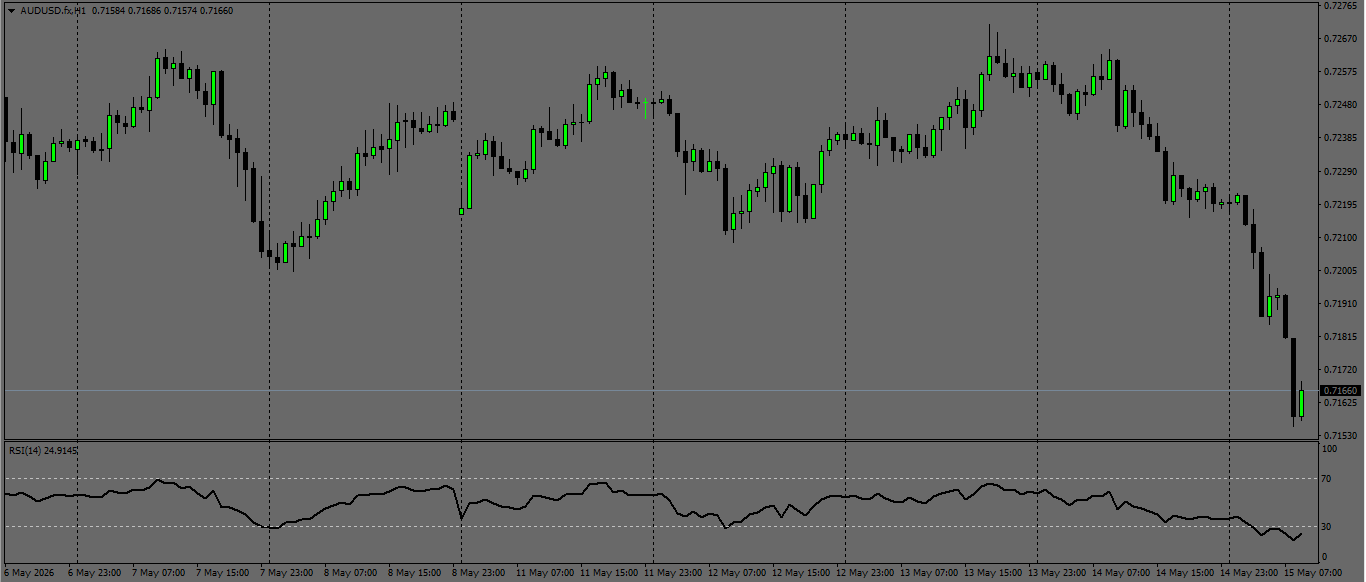Click the AUDUSD.fx,H1 chart title text
Viewport: 1366px width, 582px height.
54,10
